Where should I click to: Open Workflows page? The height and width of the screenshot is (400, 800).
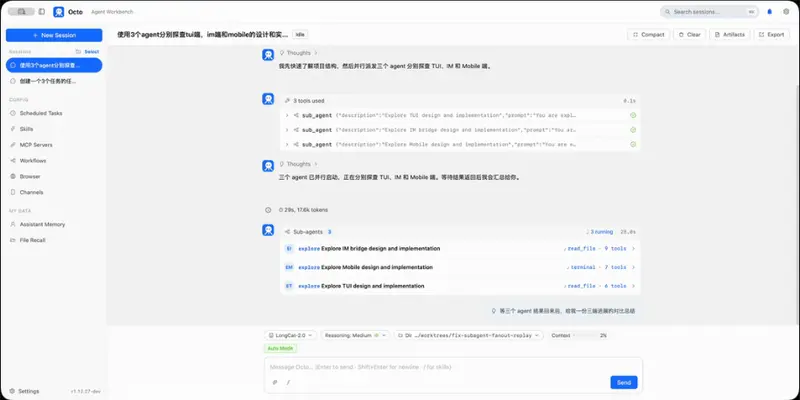(x=54, y=161)
